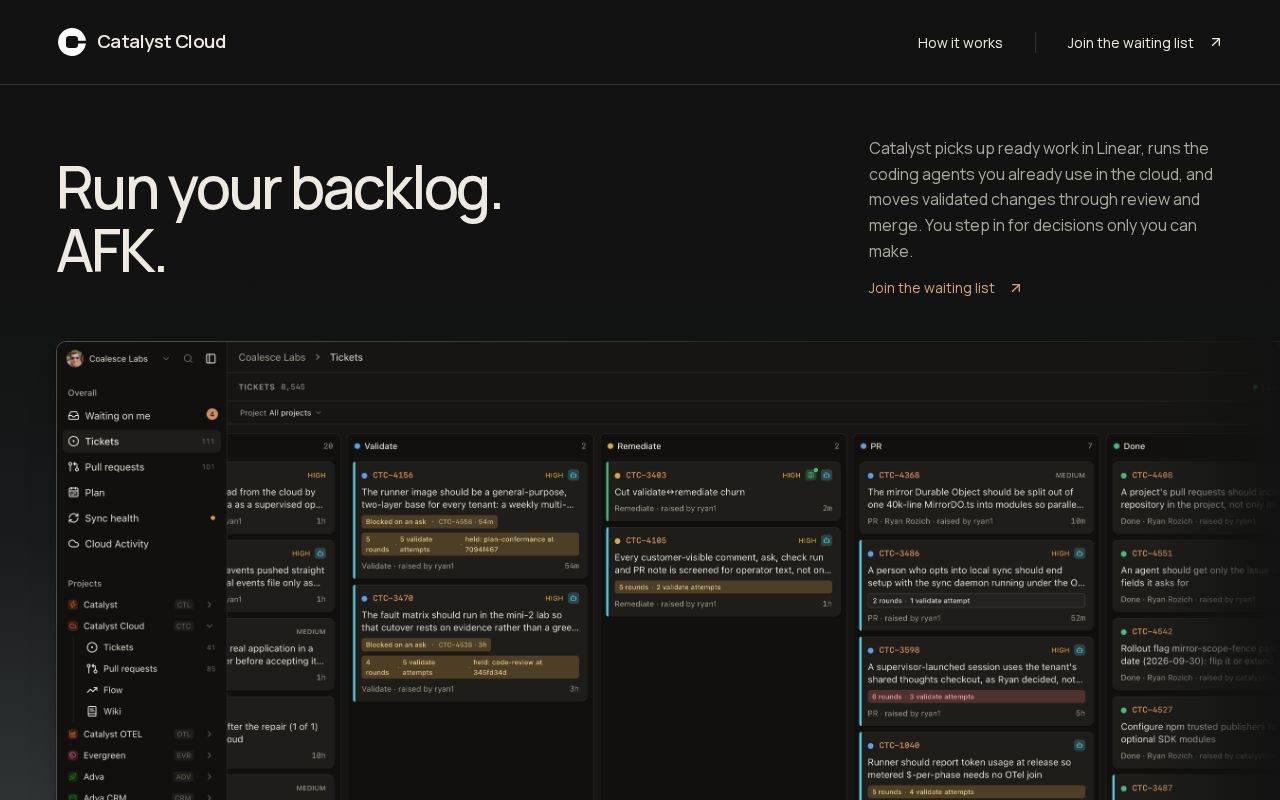
Task: Open the Project All projects filter dropdown
Action: click(x=281, y=412)
